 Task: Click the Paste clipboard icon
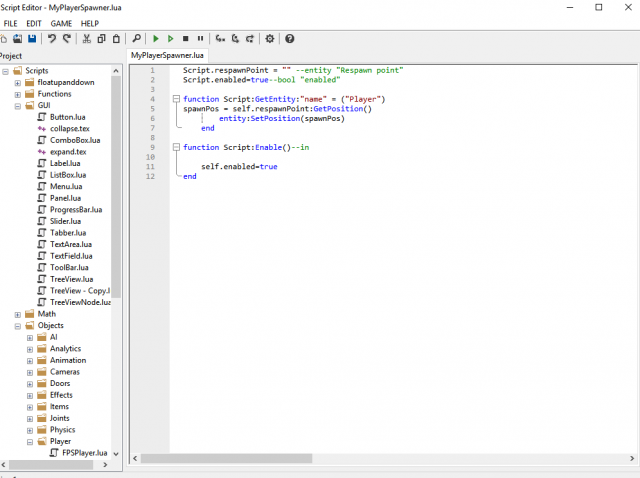coord(115,38)
